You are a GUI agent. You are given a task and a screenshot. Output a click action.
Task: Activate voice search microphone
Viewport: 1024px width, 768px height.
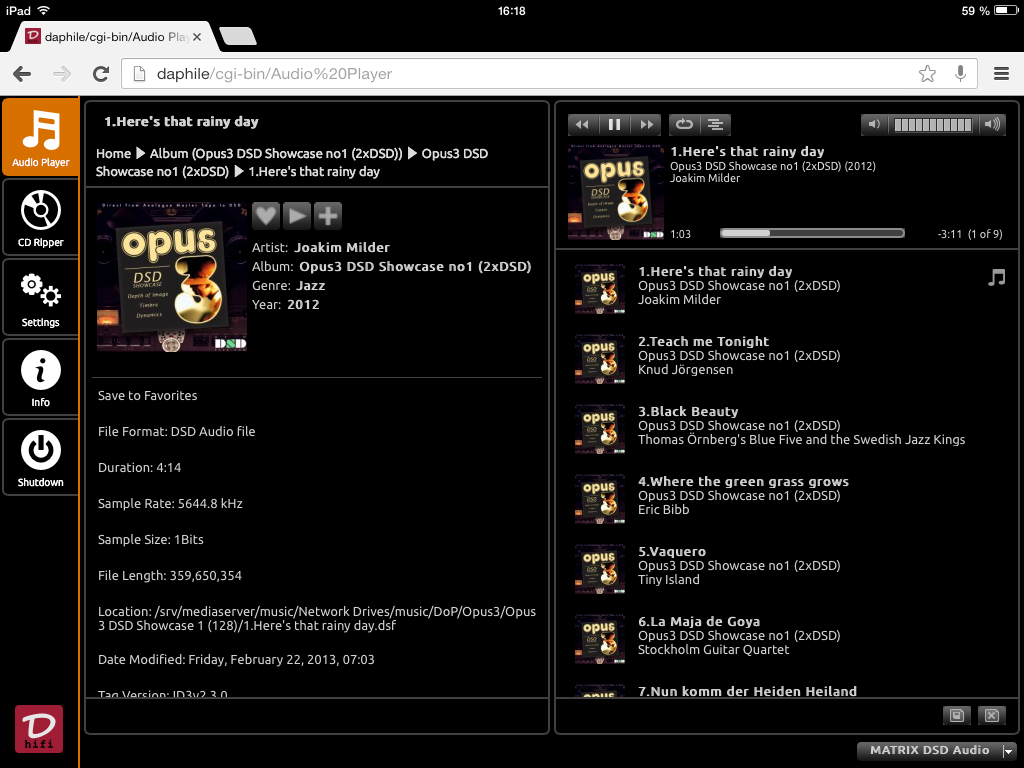[x=960, y=74]
